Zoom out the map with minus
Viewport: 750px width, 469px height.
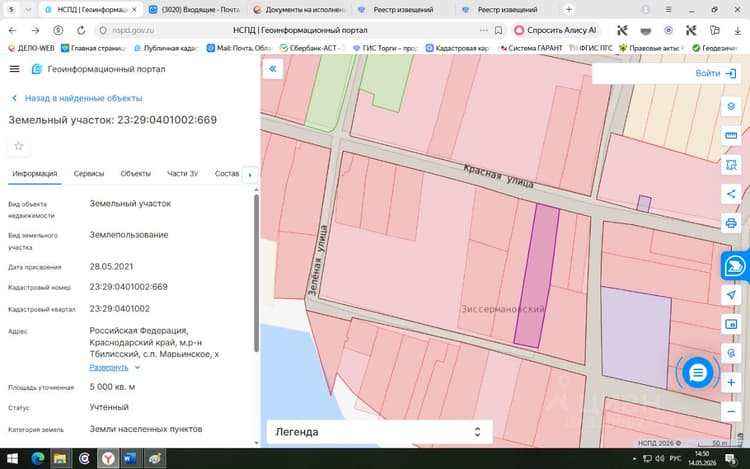[731, 412]
